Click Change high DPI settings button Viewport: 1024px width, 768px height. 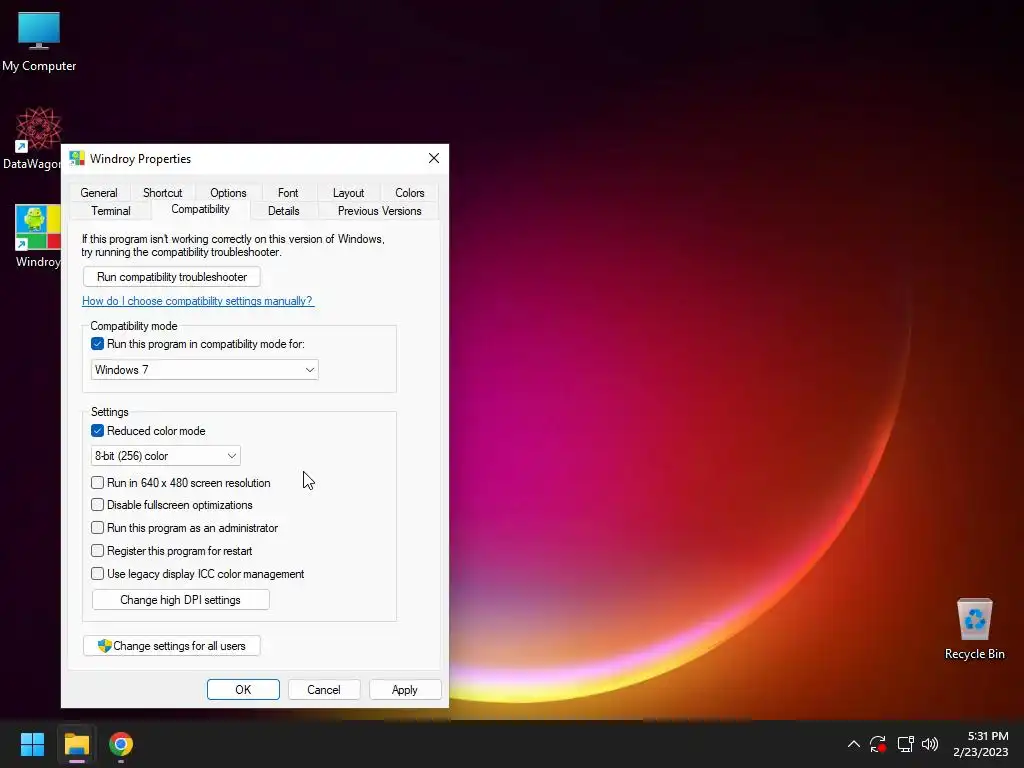(180, 600)
